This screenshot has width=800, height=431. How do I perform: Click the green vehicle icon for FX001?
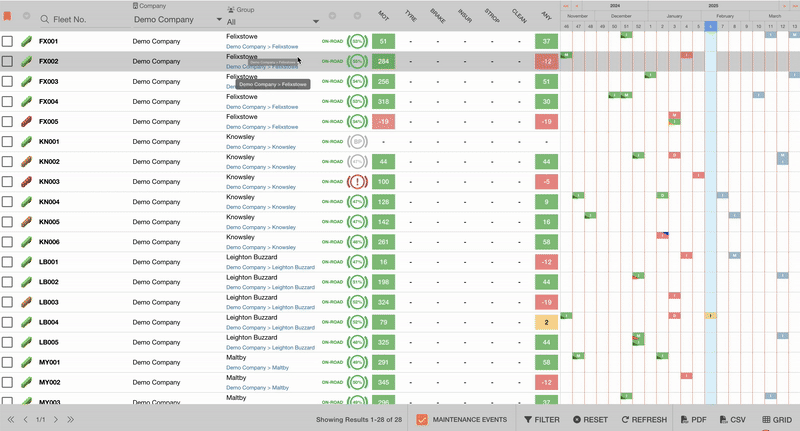tap(27, 42)
